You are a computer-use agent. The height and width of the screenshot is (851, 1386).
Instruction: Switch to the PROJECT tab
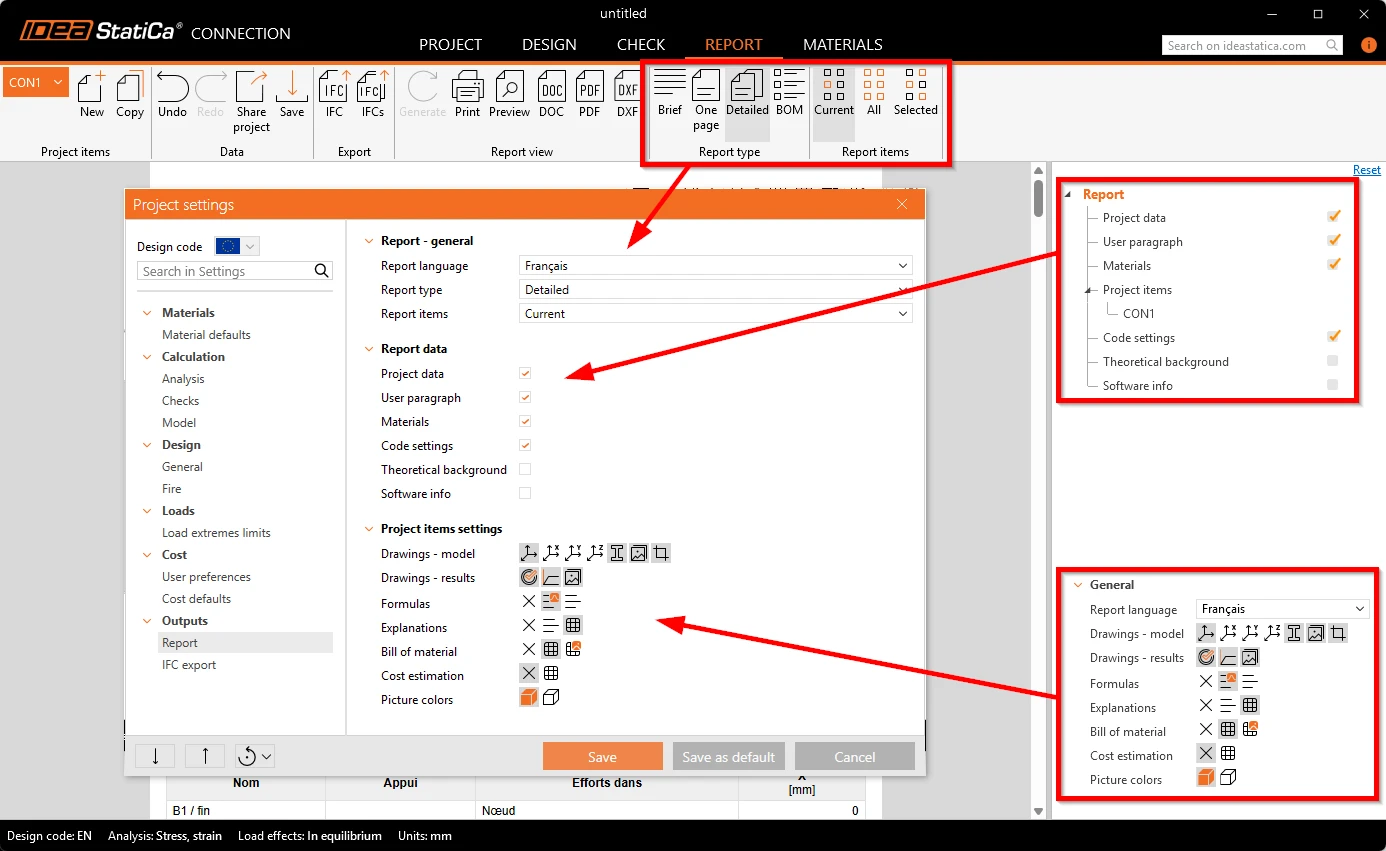450,45
